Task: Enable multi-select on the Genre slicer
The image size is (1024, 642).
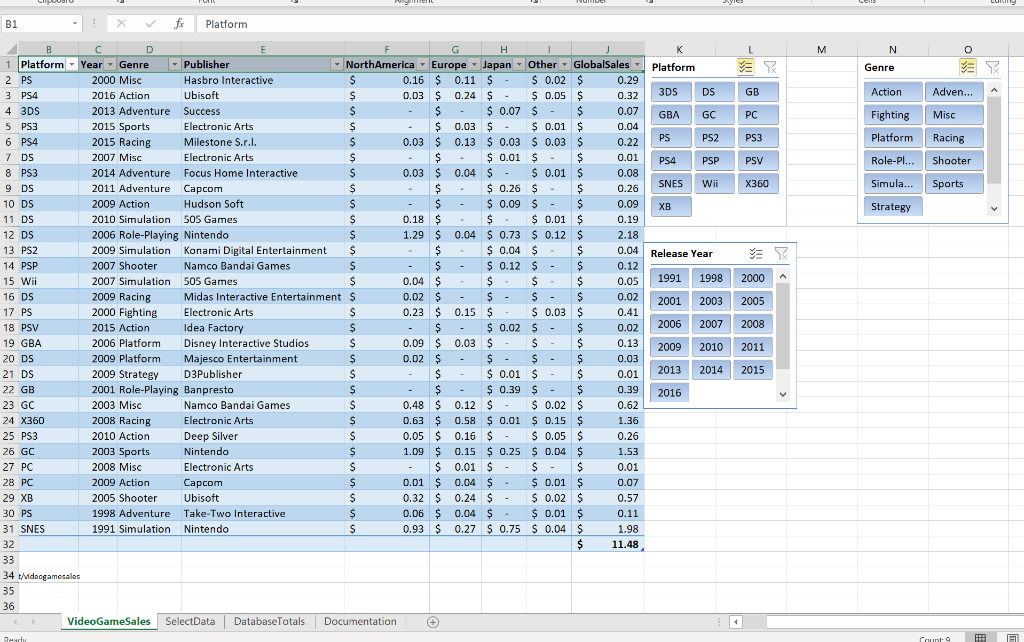Action: [x=967, y=66]
